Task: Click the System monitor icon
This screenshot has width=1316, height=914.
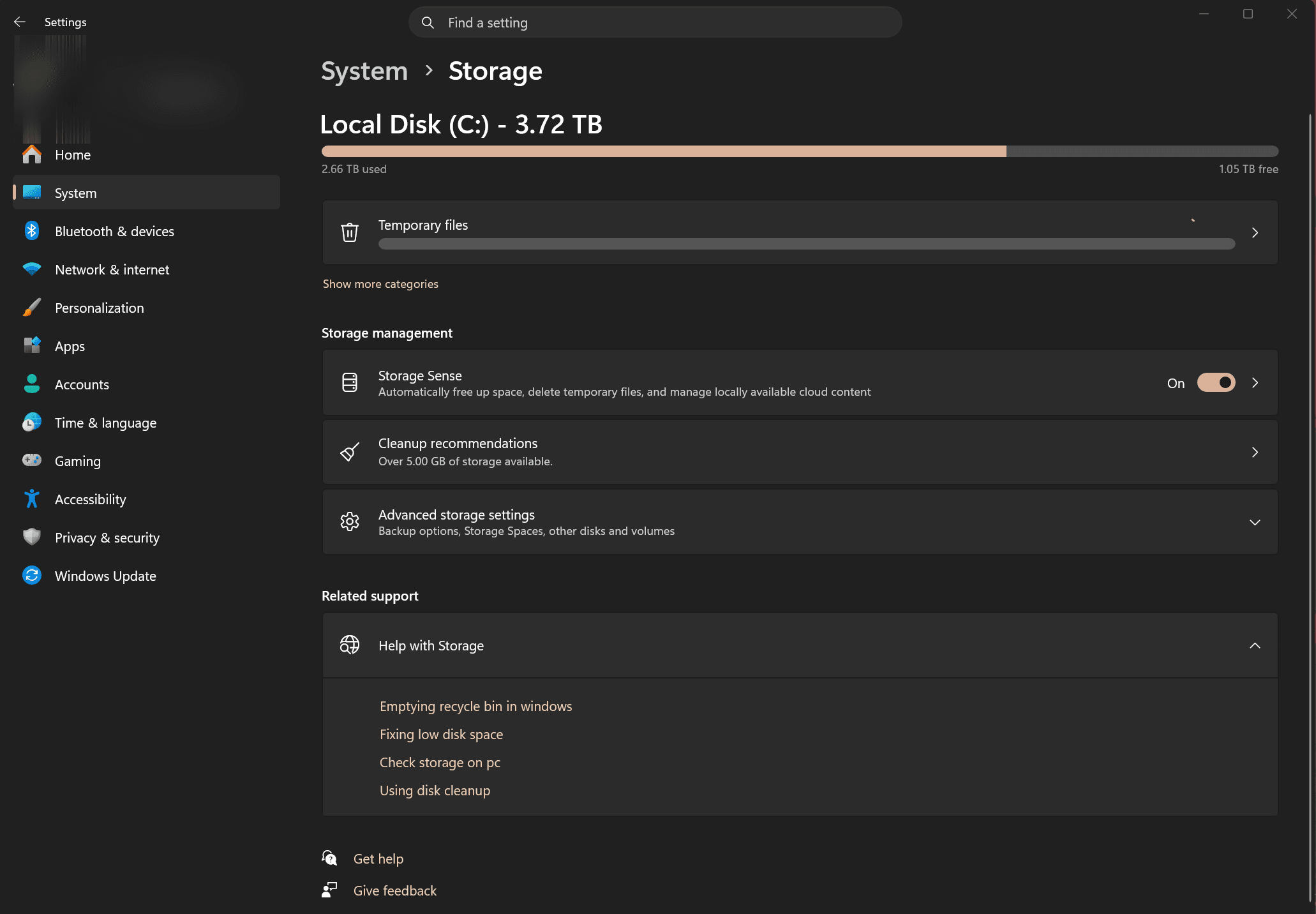Action: point(32,193)
